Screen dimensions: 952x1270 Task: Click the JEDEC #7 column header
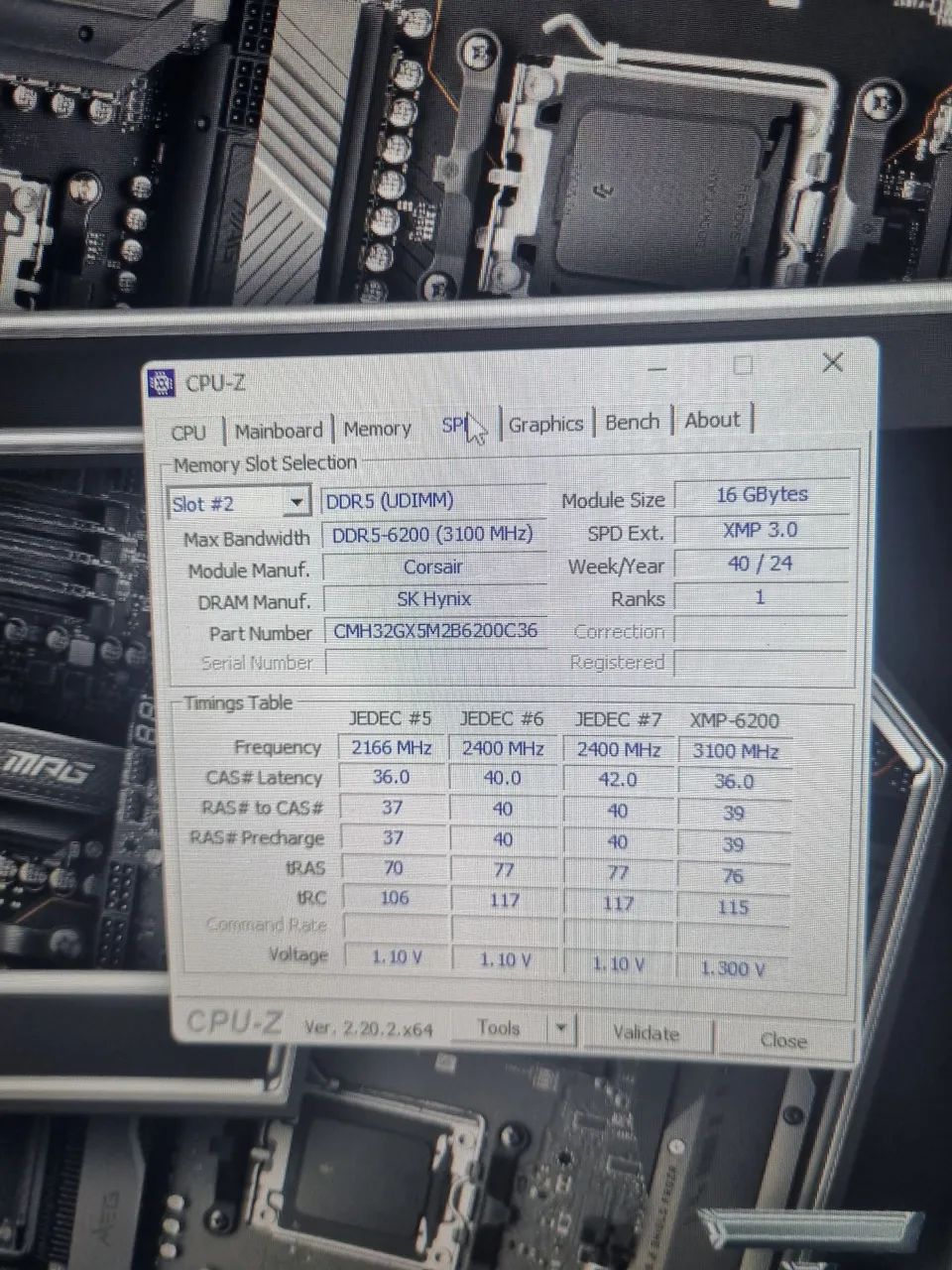(618, 719)
